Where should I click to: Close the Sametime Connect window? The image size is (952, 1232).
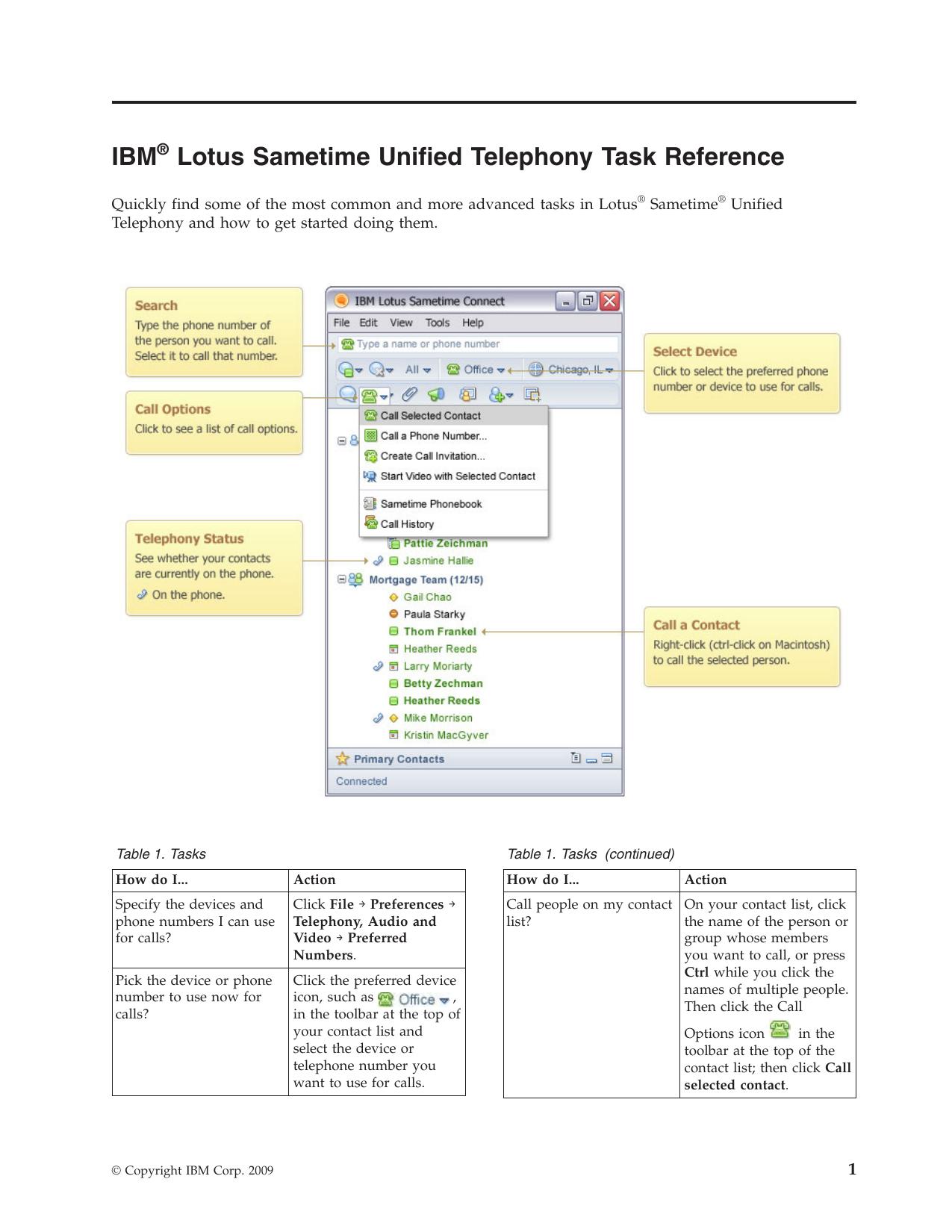click(x=610, y=301)
